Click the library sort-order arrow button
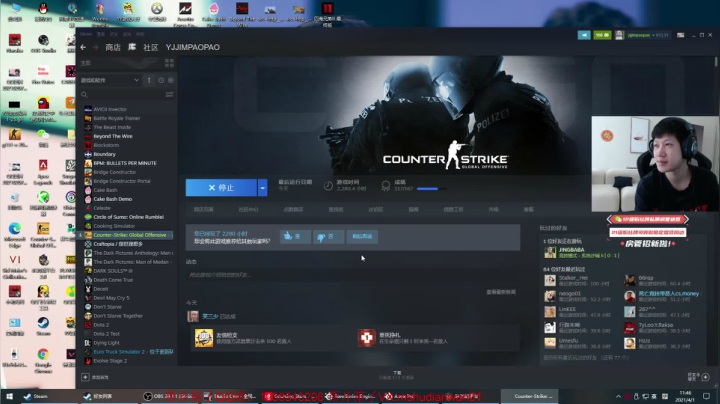This screenshot has width=720, height=404. [x=149, y=80]
